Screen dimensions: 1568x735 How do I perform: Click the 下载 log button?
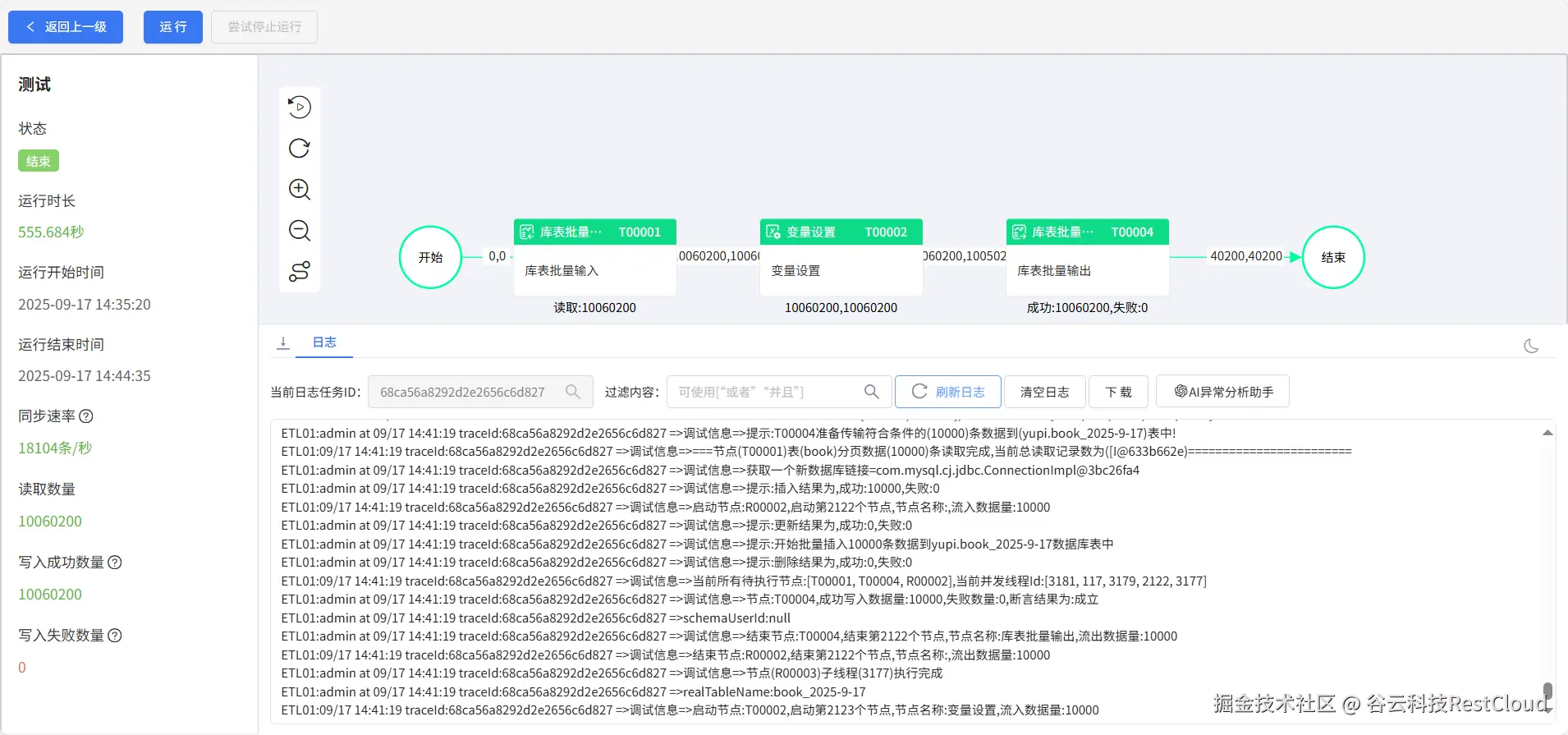1119,392
